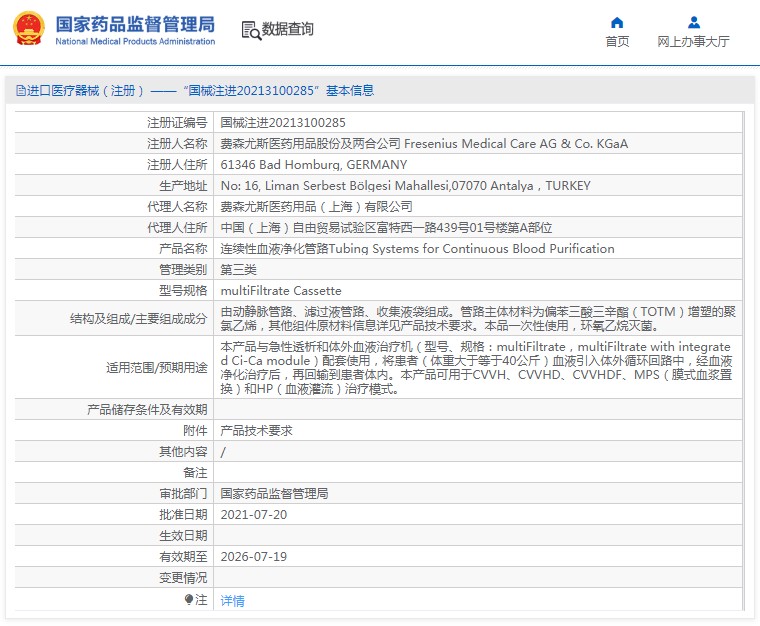The width and height of the screenshot is (760, 626).
Task: Click the 注册证编号 label
Action: click(x=177, y=123)
